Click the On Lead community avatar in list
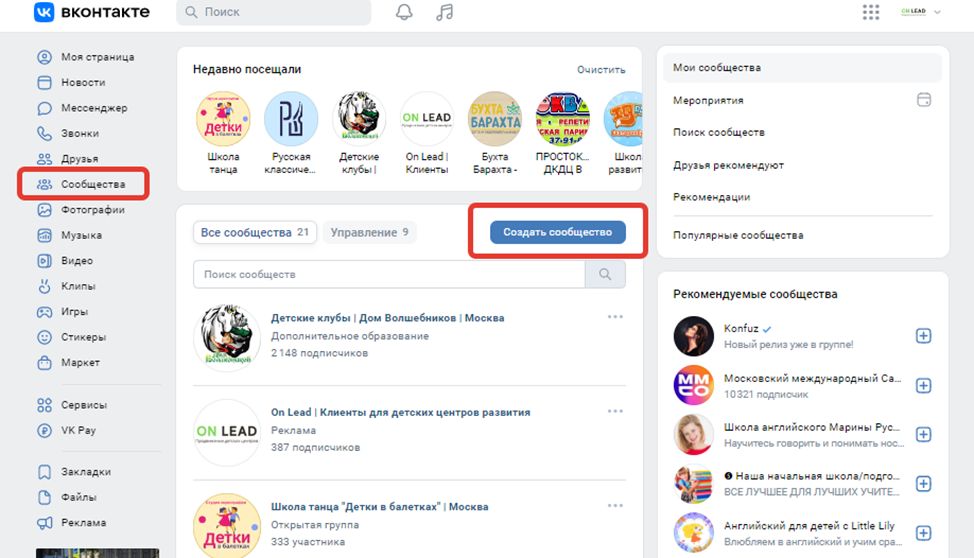 (227, 432)
